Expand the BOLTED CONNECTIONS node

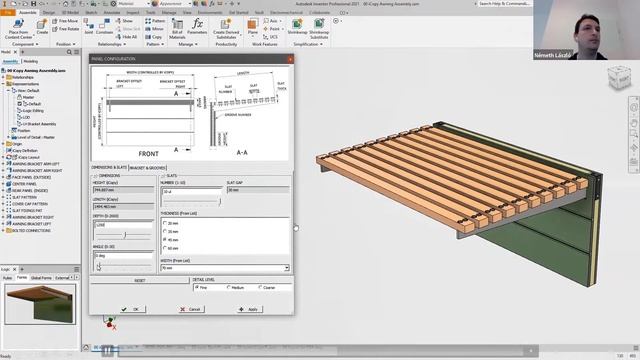pyautogui.click(x=3, y=231)
